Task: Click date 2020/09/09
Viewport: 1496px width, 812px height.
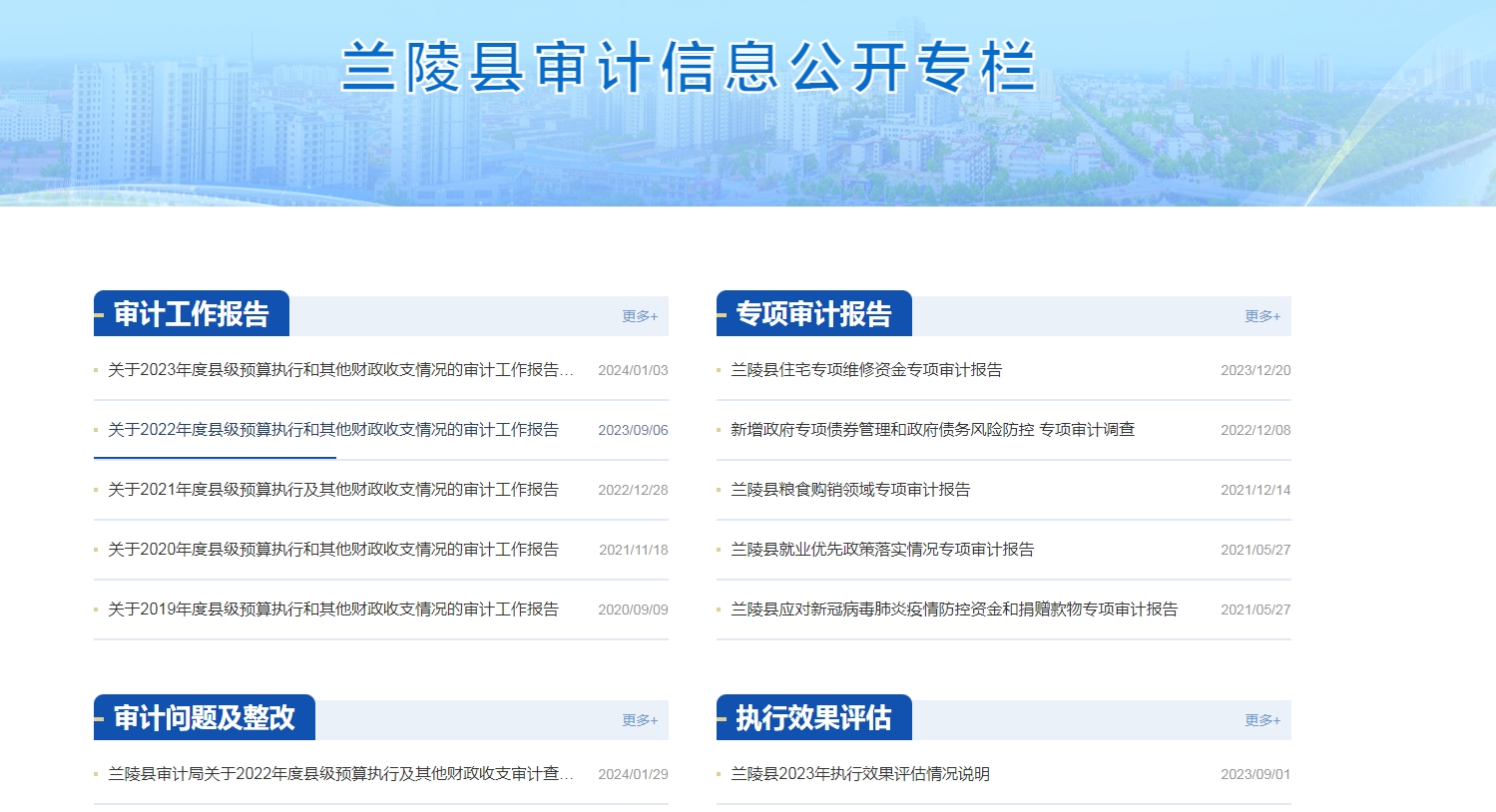Action: tap(633, 609)
